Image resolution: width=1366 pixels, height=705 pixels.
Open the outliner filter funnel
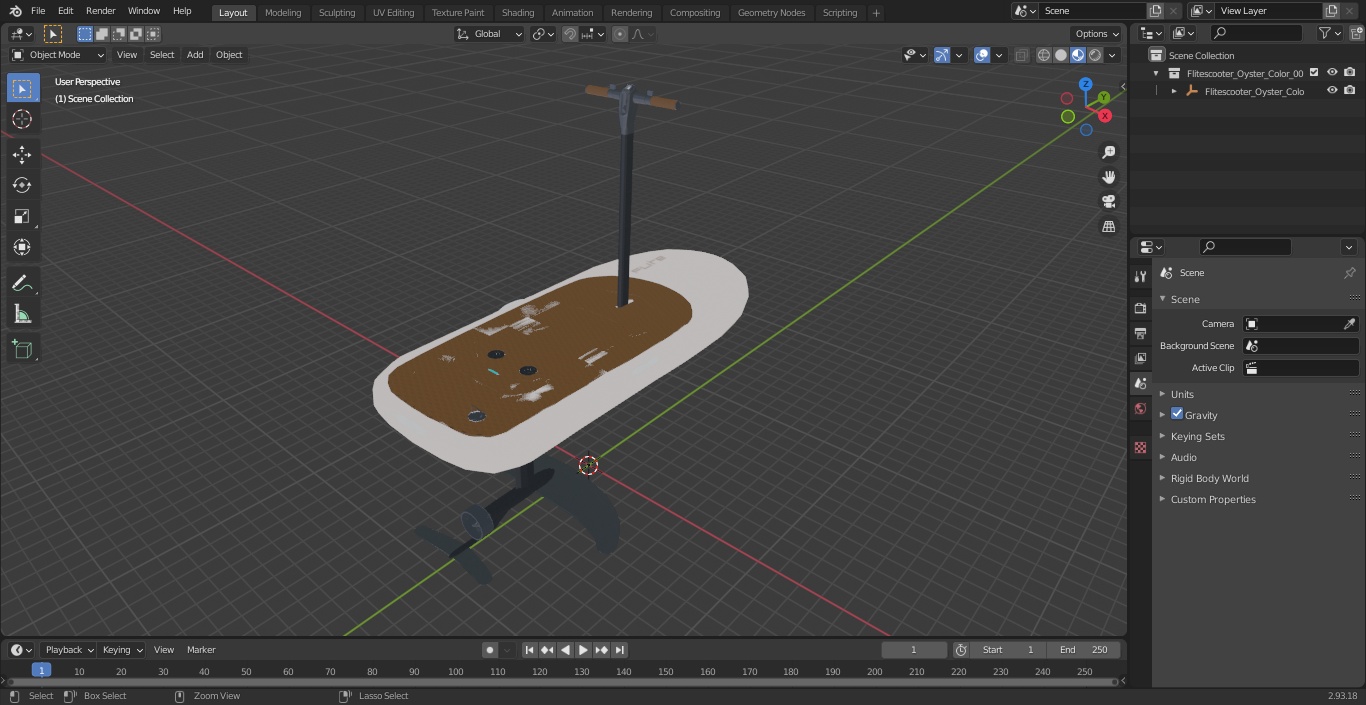pyautogui.click(x=1325, y=33)
